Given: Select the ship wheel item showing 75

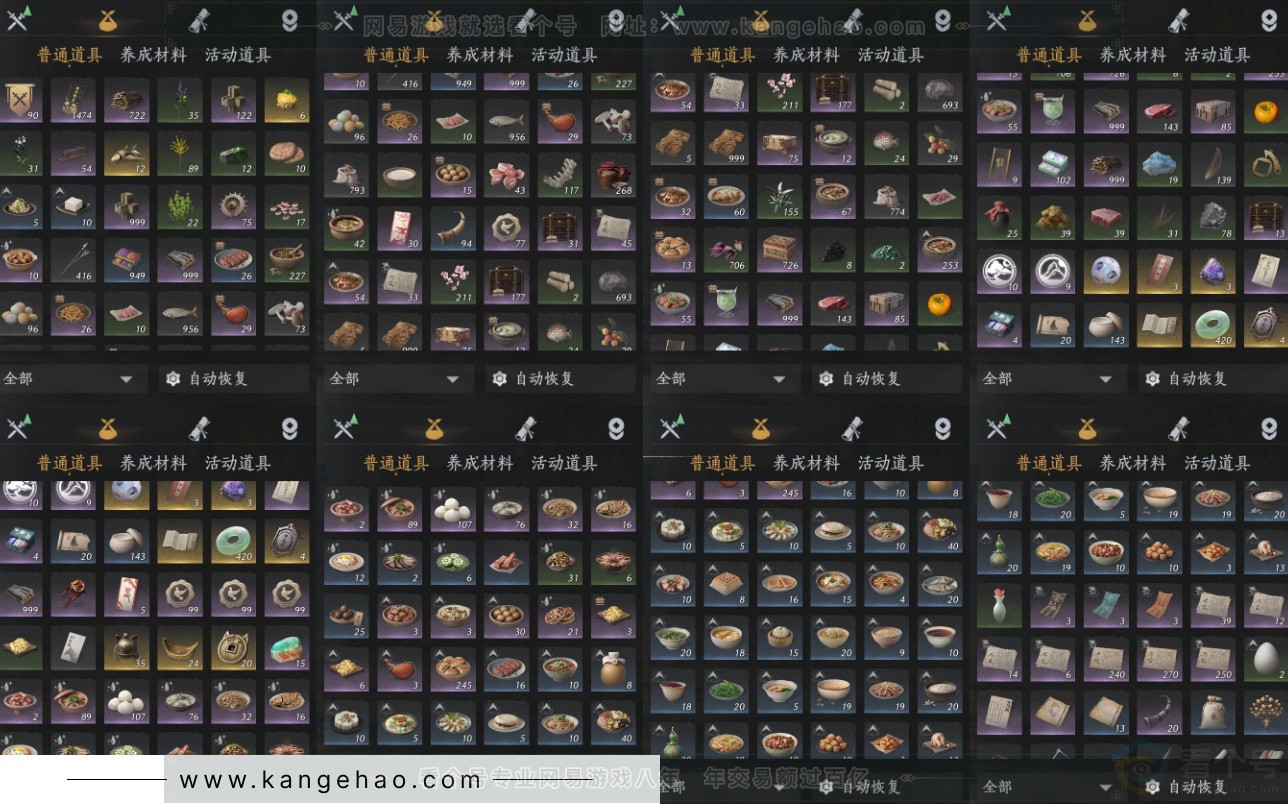Looking at the screenshot, I should [234, 206].
